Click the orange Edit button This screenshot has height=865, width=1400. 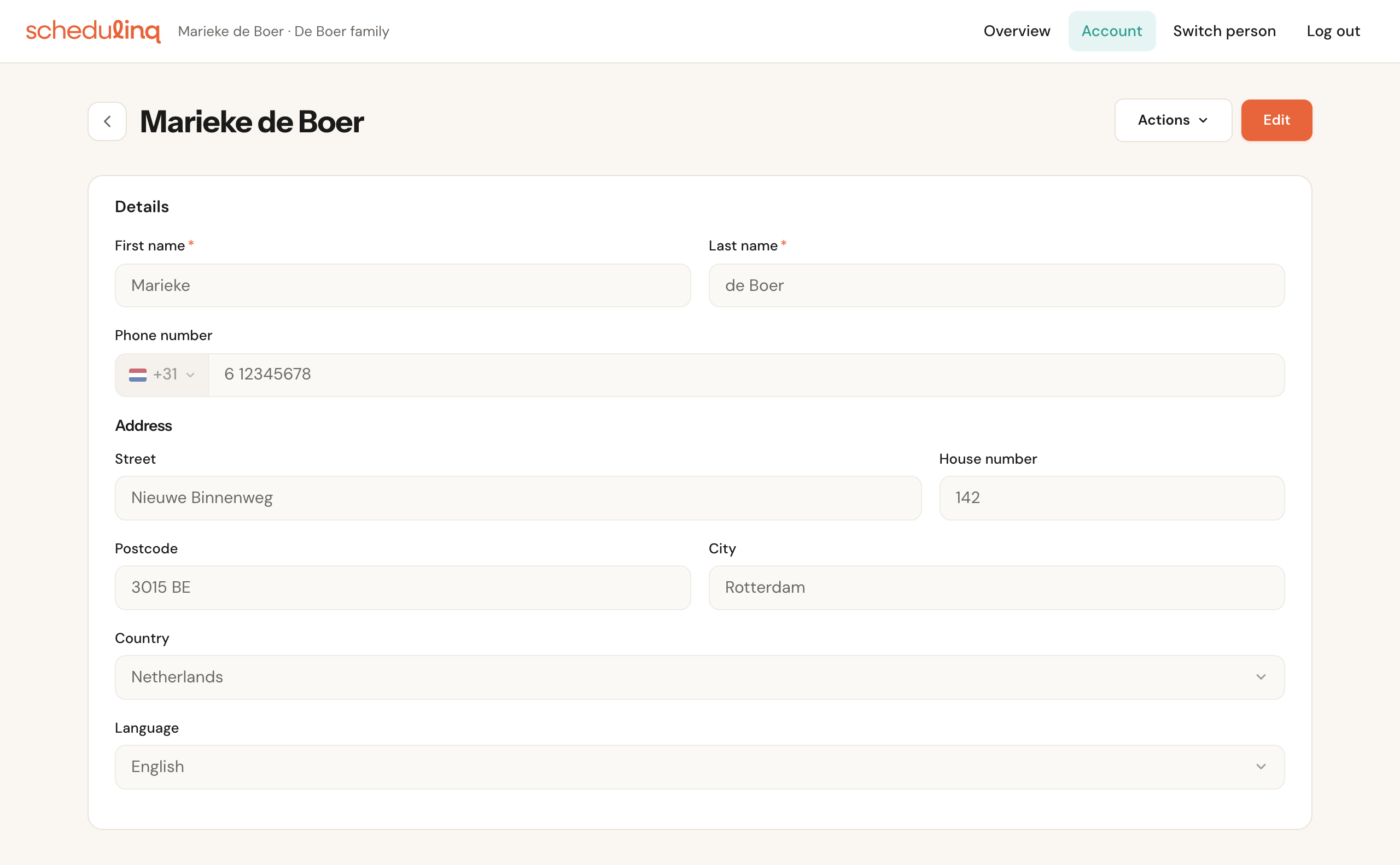point(1276,120)
